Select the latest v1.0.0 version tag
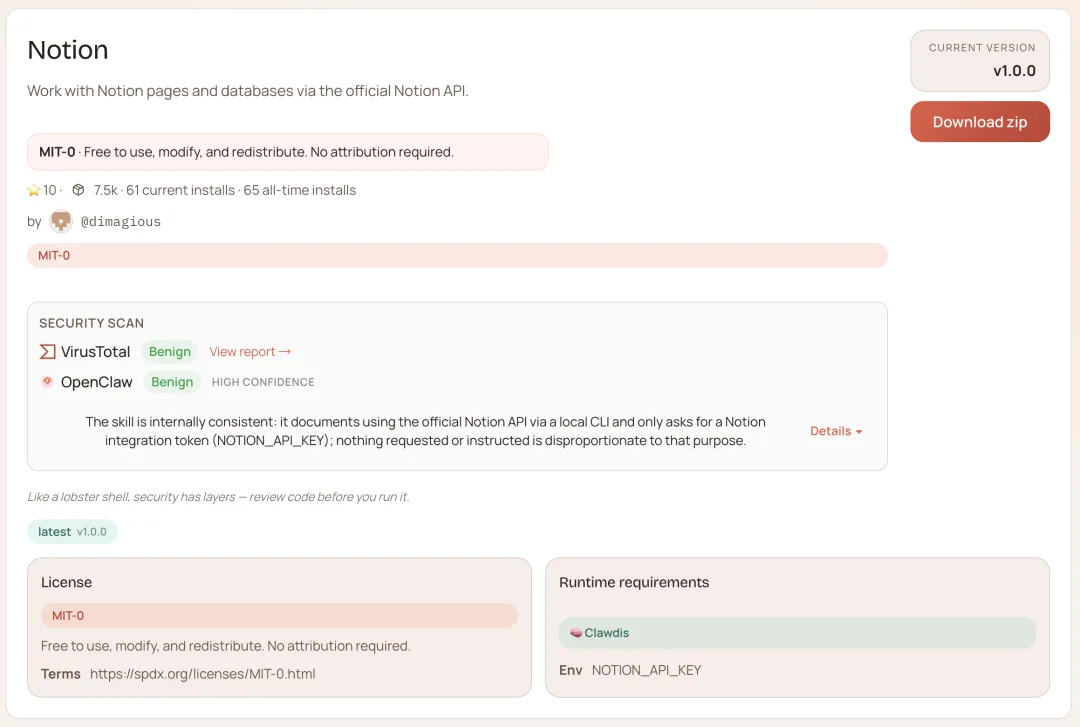1080x727 pixels. point(72,532)
